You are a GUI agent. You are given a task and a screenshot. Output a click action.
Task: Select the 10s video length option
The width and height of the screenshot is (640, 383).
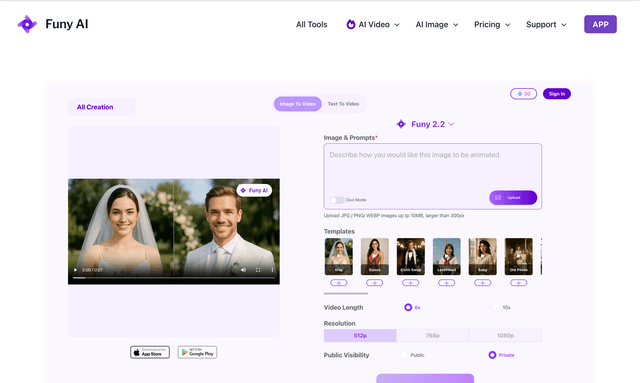[x=496, y=307]
